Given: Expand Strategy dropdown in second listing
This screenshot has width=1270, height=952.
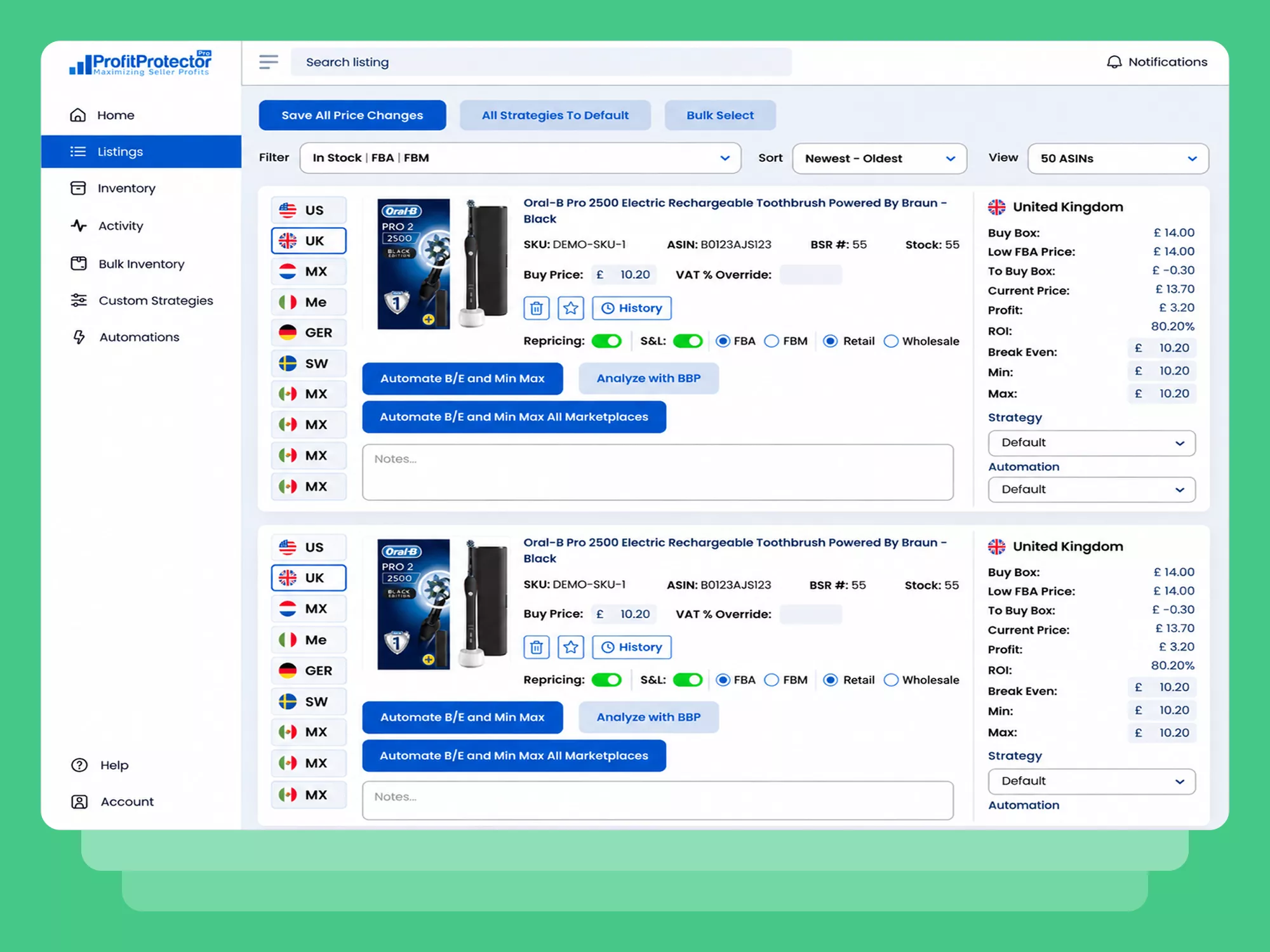Looking at the screenshot, I should [x=1092, y=781].
